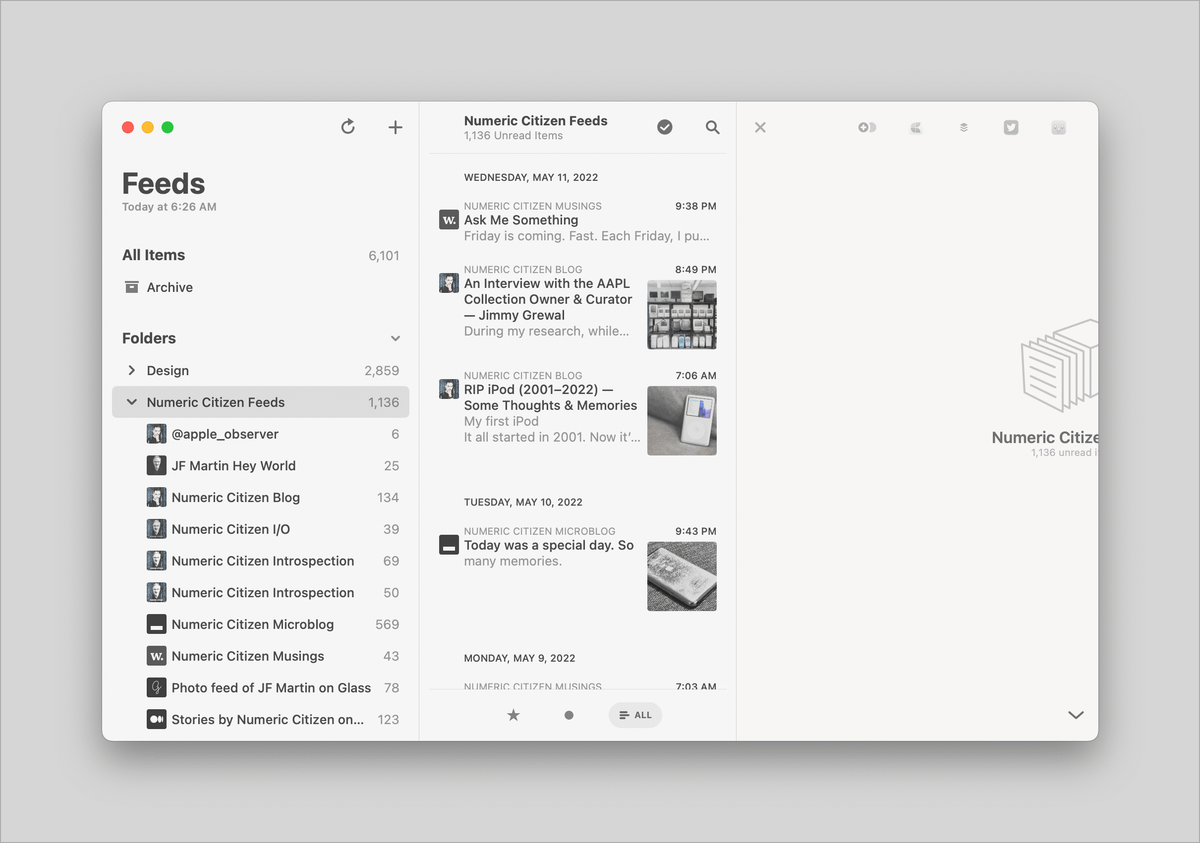Expand the Design folder

(131, 370)
